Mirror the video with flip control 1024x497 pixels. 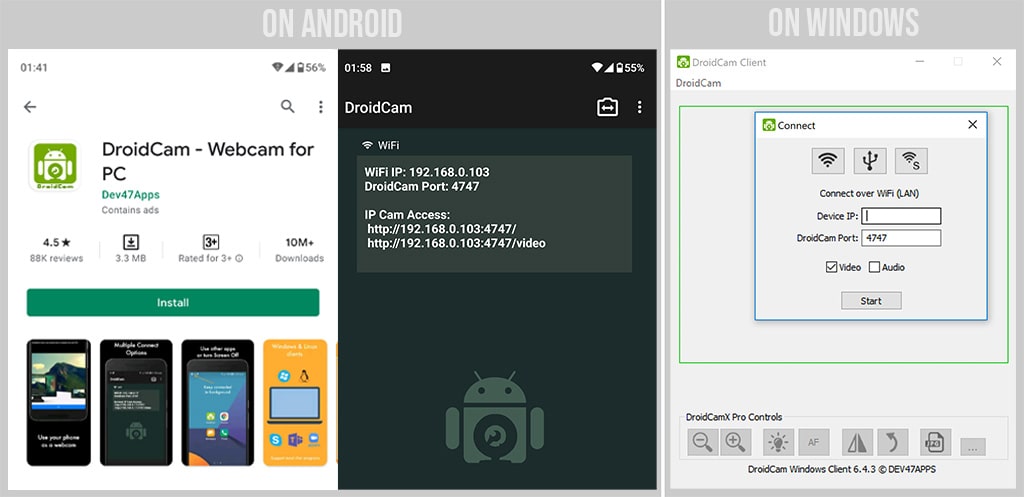coord(857,442)
